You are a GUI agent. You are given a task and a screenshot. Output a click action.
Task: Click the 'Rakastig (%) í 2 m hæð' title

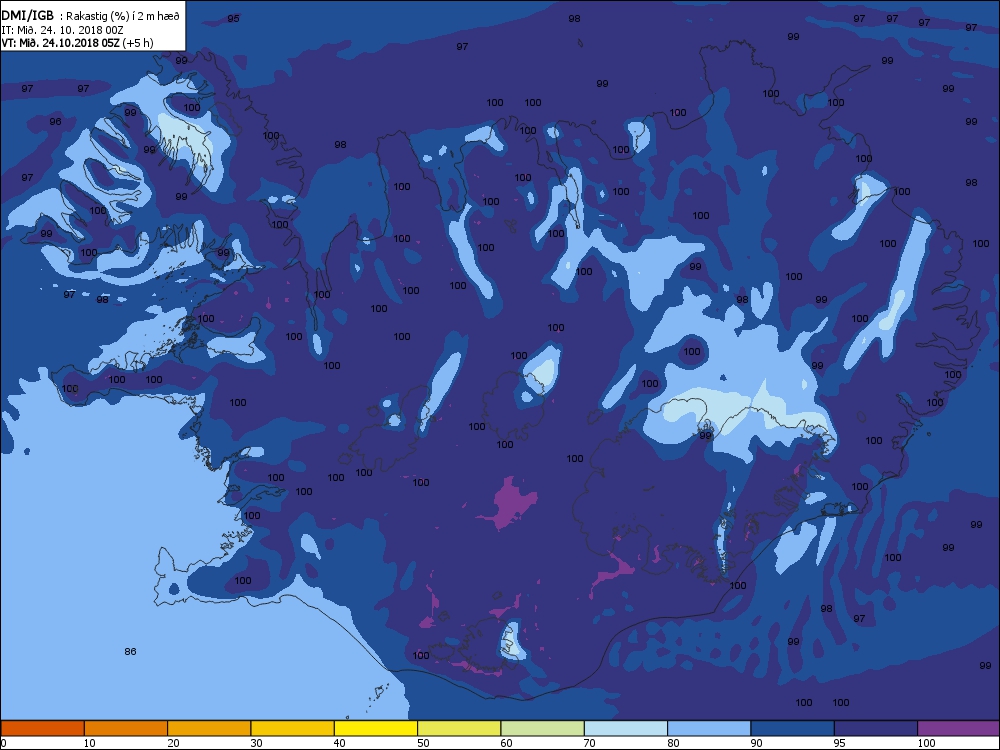(124, 17)
